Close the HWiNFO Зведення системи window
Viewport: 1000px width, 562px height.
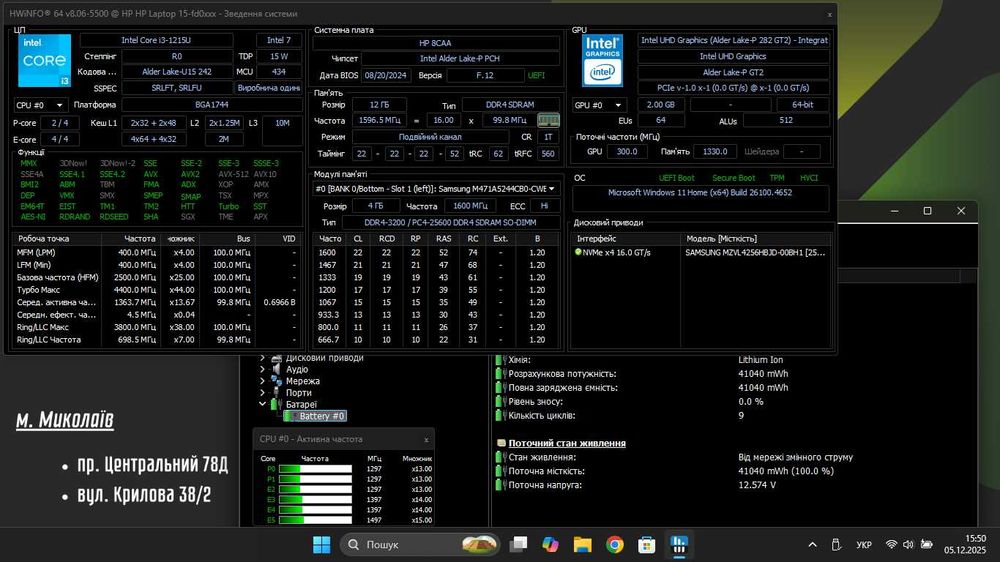coord(829,14)
